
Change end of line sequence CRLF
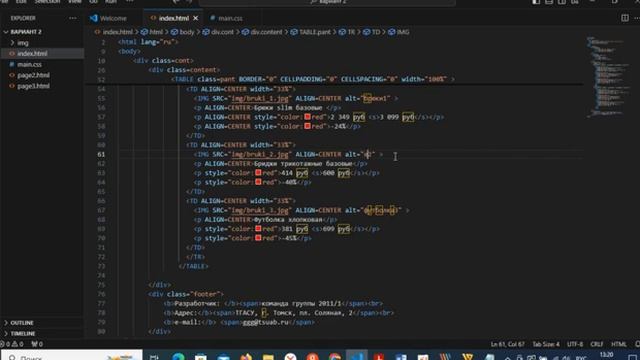tap(596, 344)
